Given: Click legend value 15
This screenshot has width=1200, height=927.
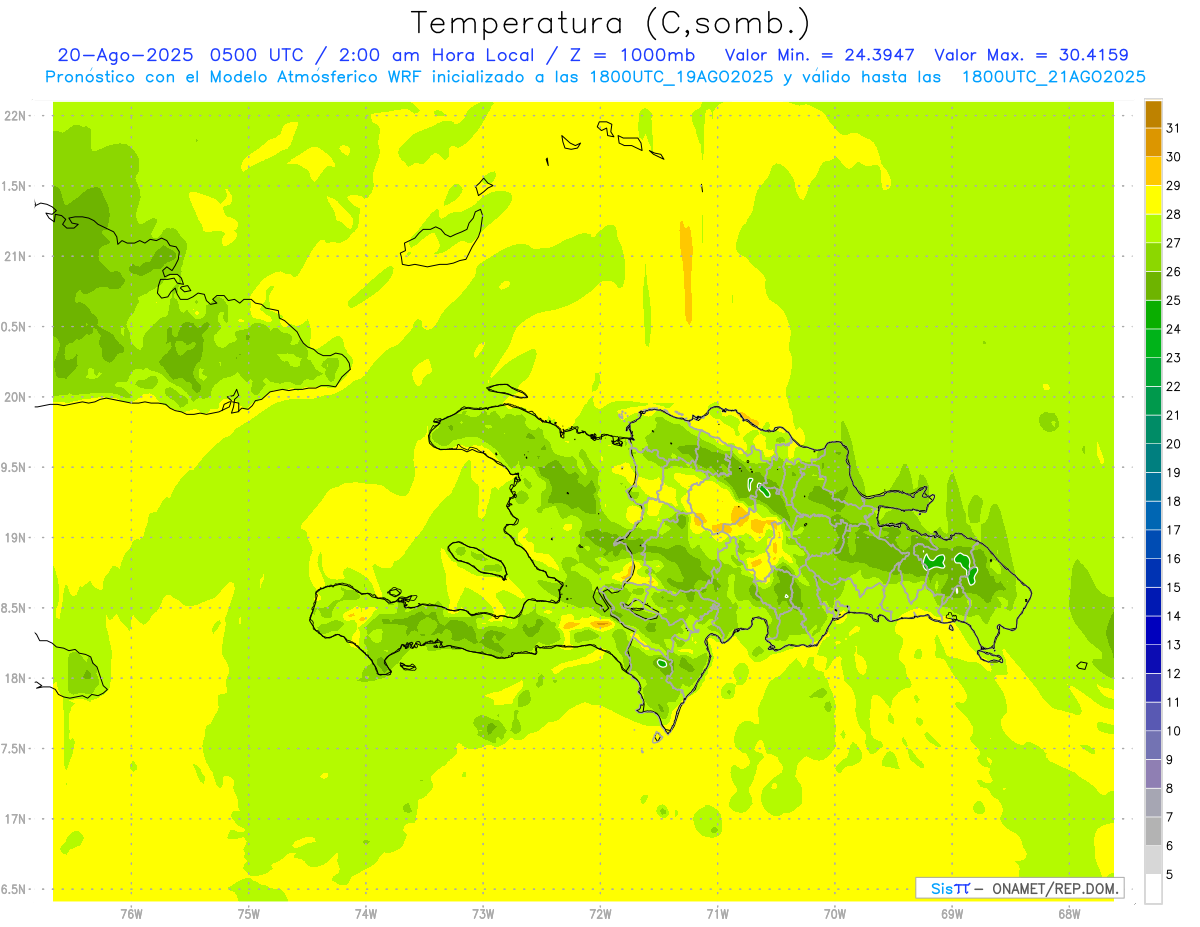Looking at the screenshot, I should point(1174,587).
